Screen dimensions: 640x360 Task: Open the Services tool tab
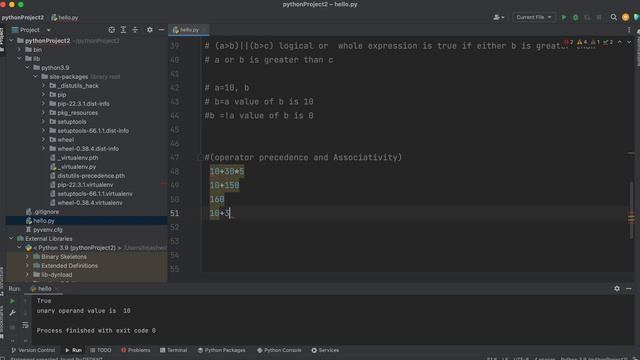[325, 350]
